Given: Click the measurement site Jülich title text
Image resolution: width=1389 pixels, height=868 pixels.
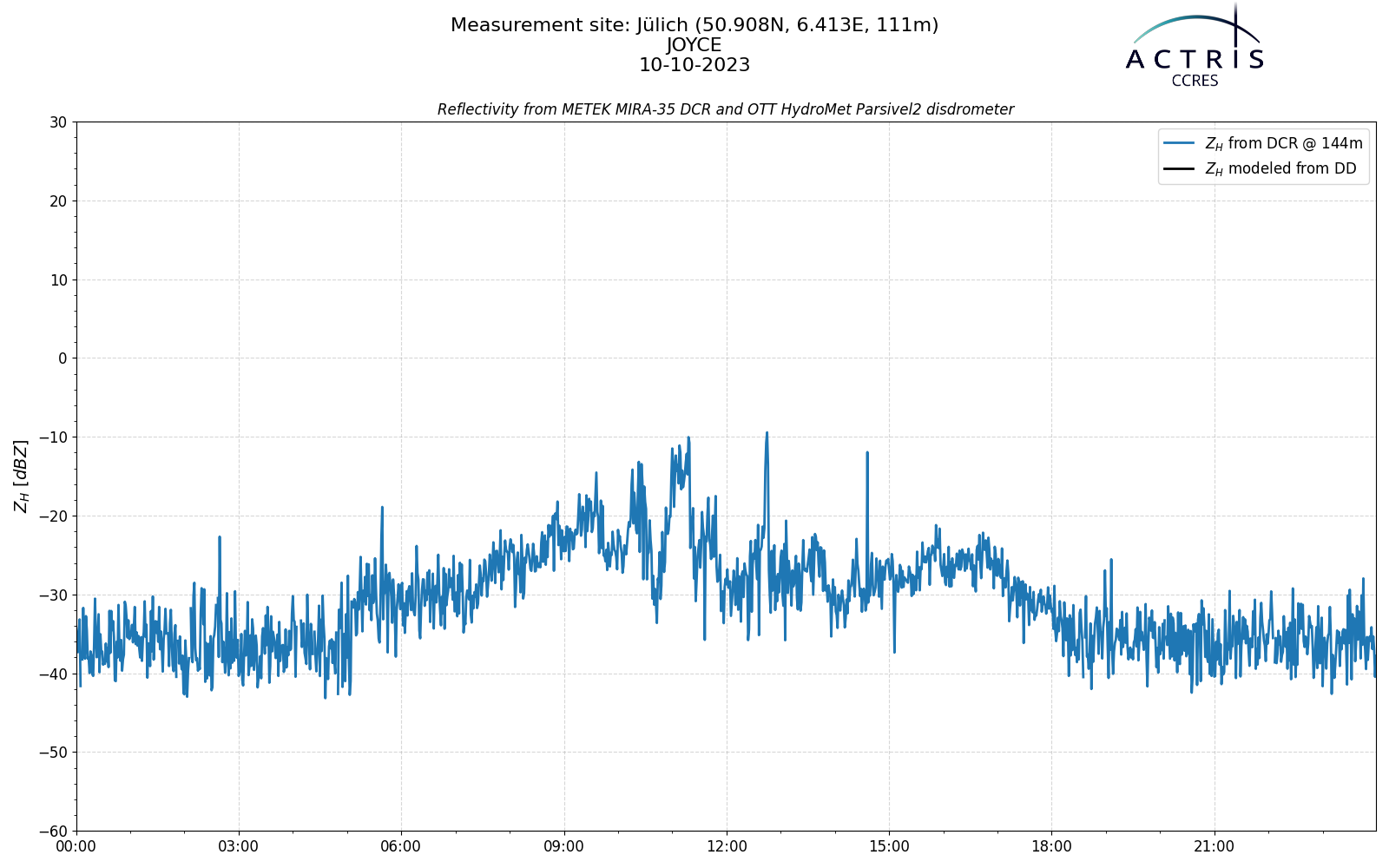Looking at the screenshot, I should 694,25.
